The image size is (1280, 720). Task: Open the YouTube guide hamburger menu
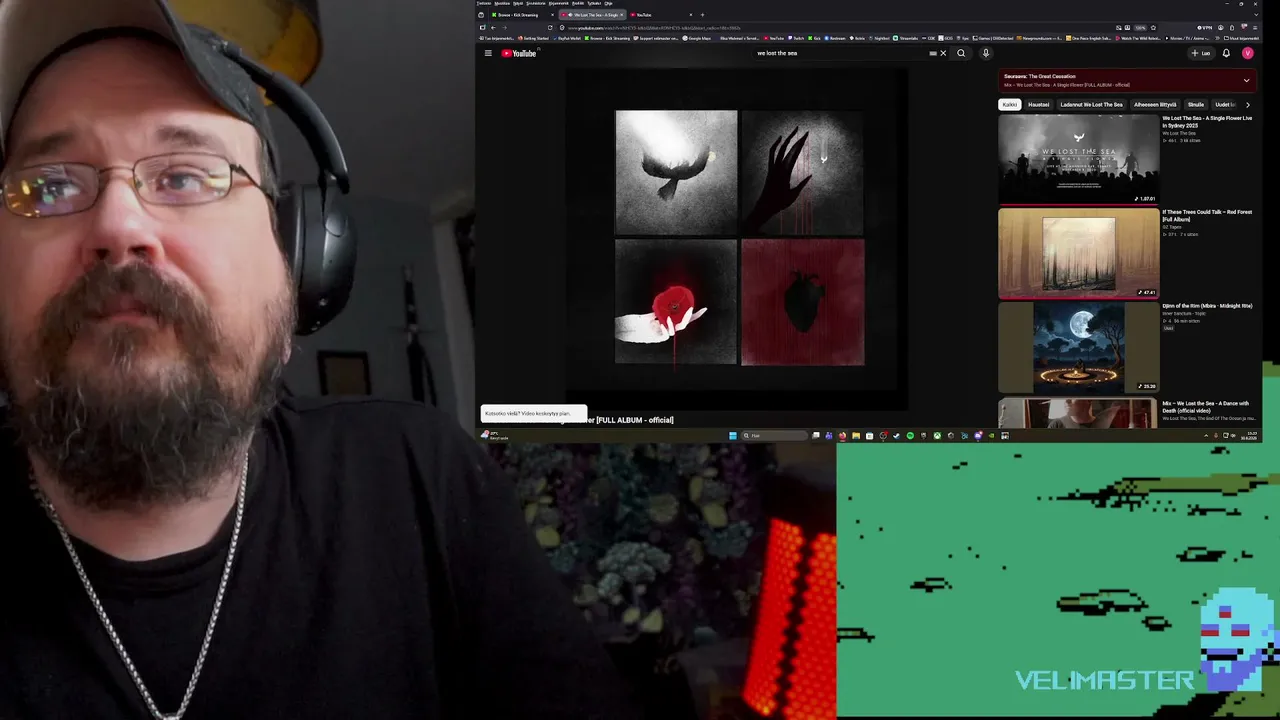click(488, 53)
